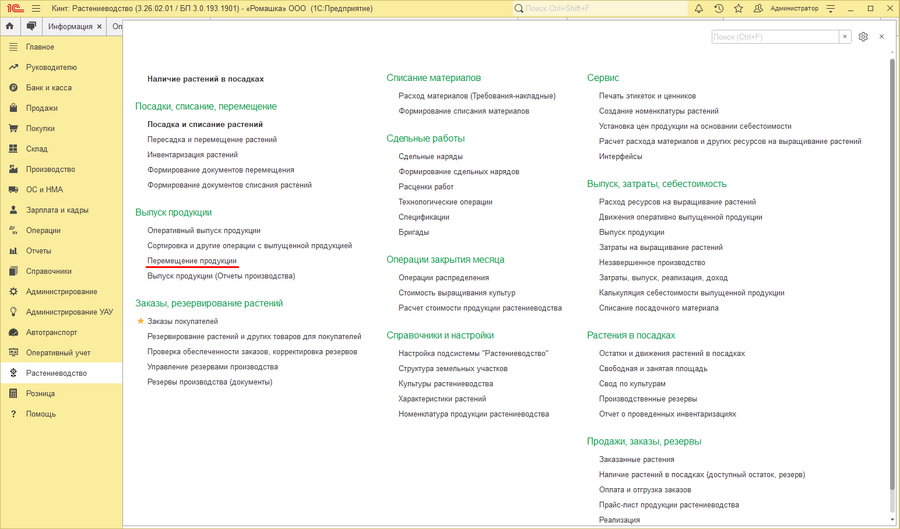
Task: Open Пересадка и перемещение растений
Action: pos(212,139)
